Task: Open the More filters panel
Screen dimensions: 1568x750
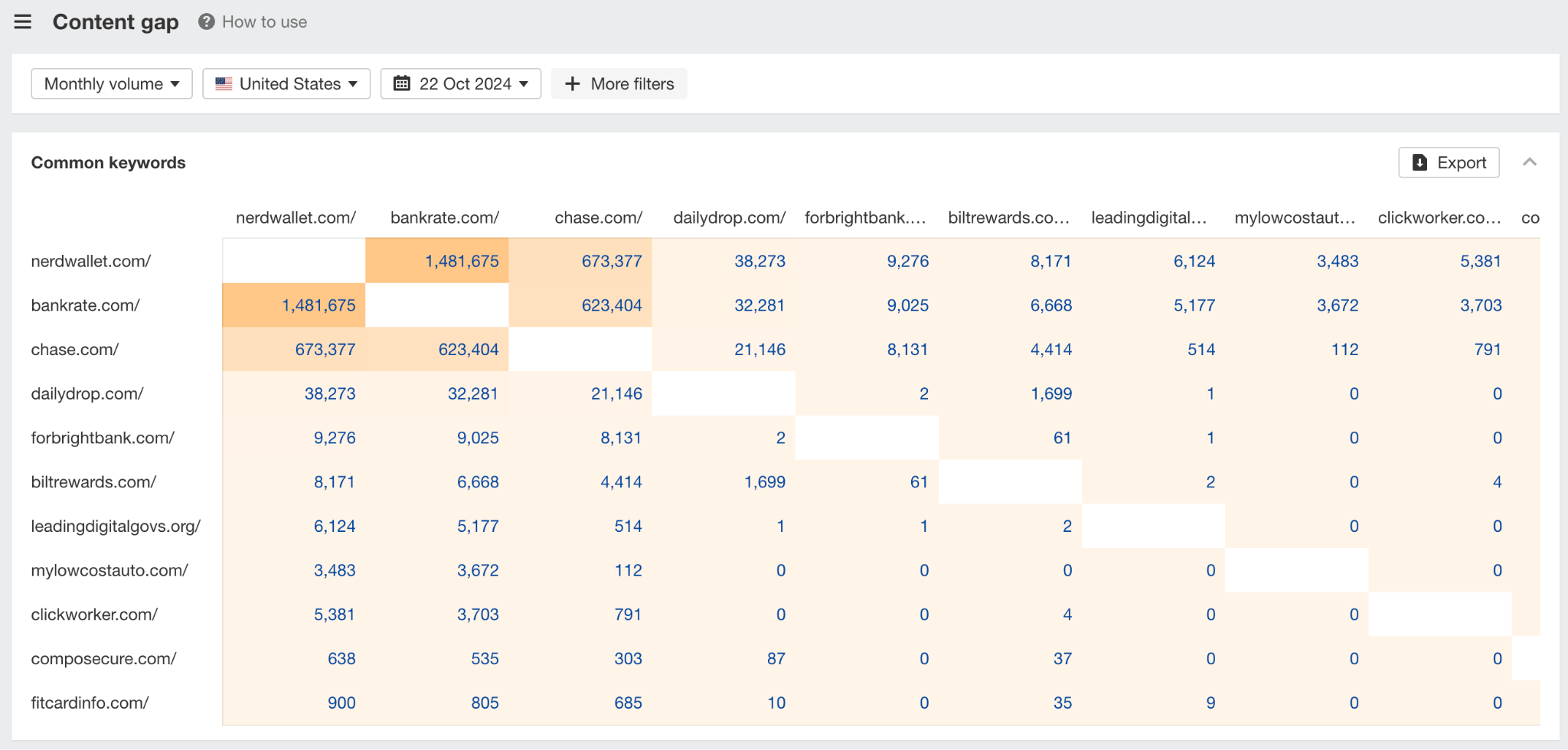Action: 619,83
